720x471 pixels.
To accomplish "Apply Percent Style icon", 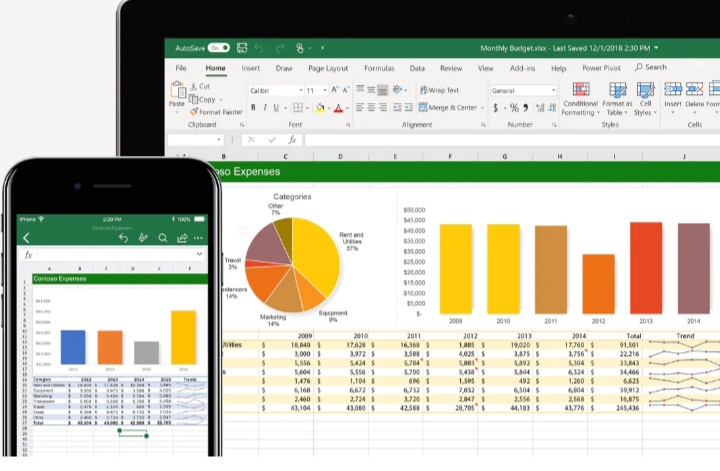I will click(x=514, y=108).
